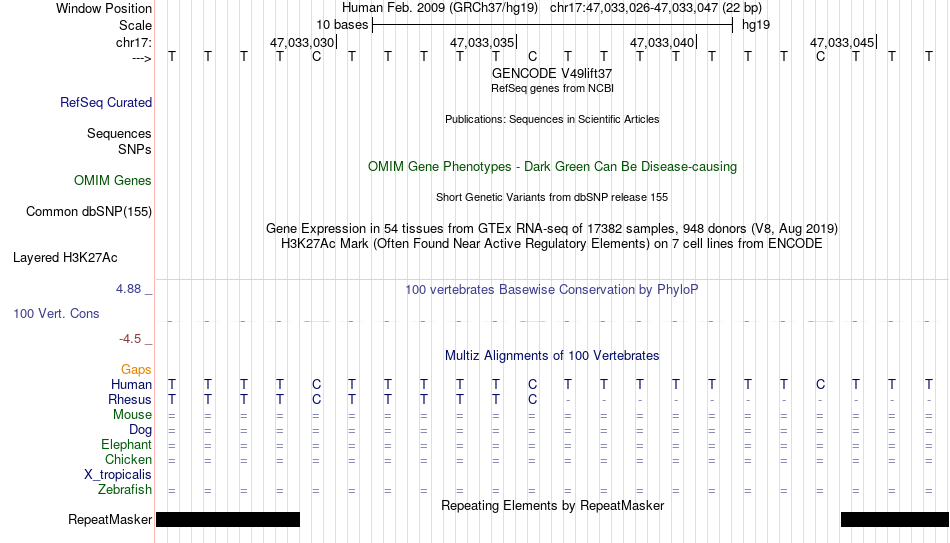This screenshot has height=543, width=950.
Task: Click the Common dbSNP(155) track label
Action: (x=89, y=212)
